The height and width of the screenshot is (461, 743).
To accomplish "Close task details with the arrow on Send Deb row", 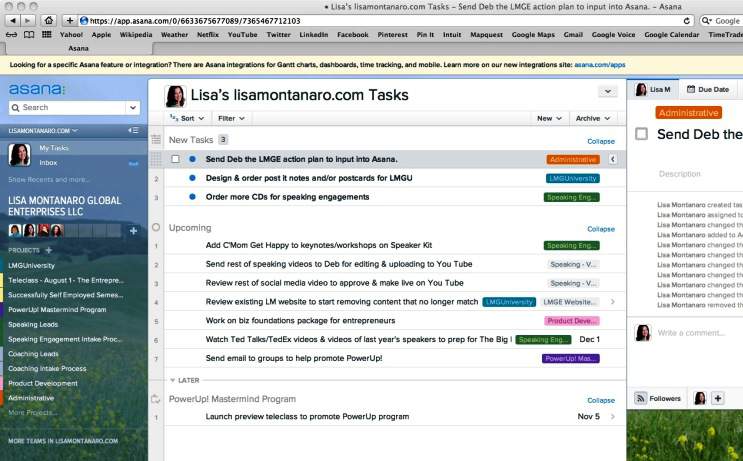I will [612, 159].
